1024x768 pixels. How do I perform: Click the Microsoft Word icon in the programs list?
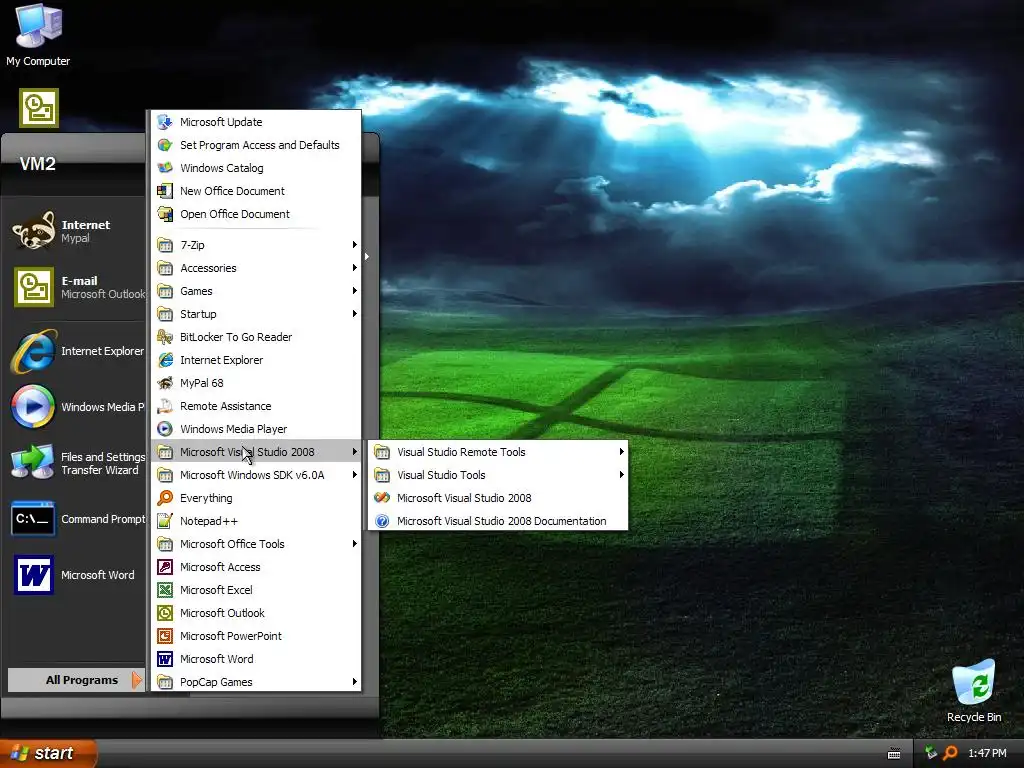click(165, 659)
